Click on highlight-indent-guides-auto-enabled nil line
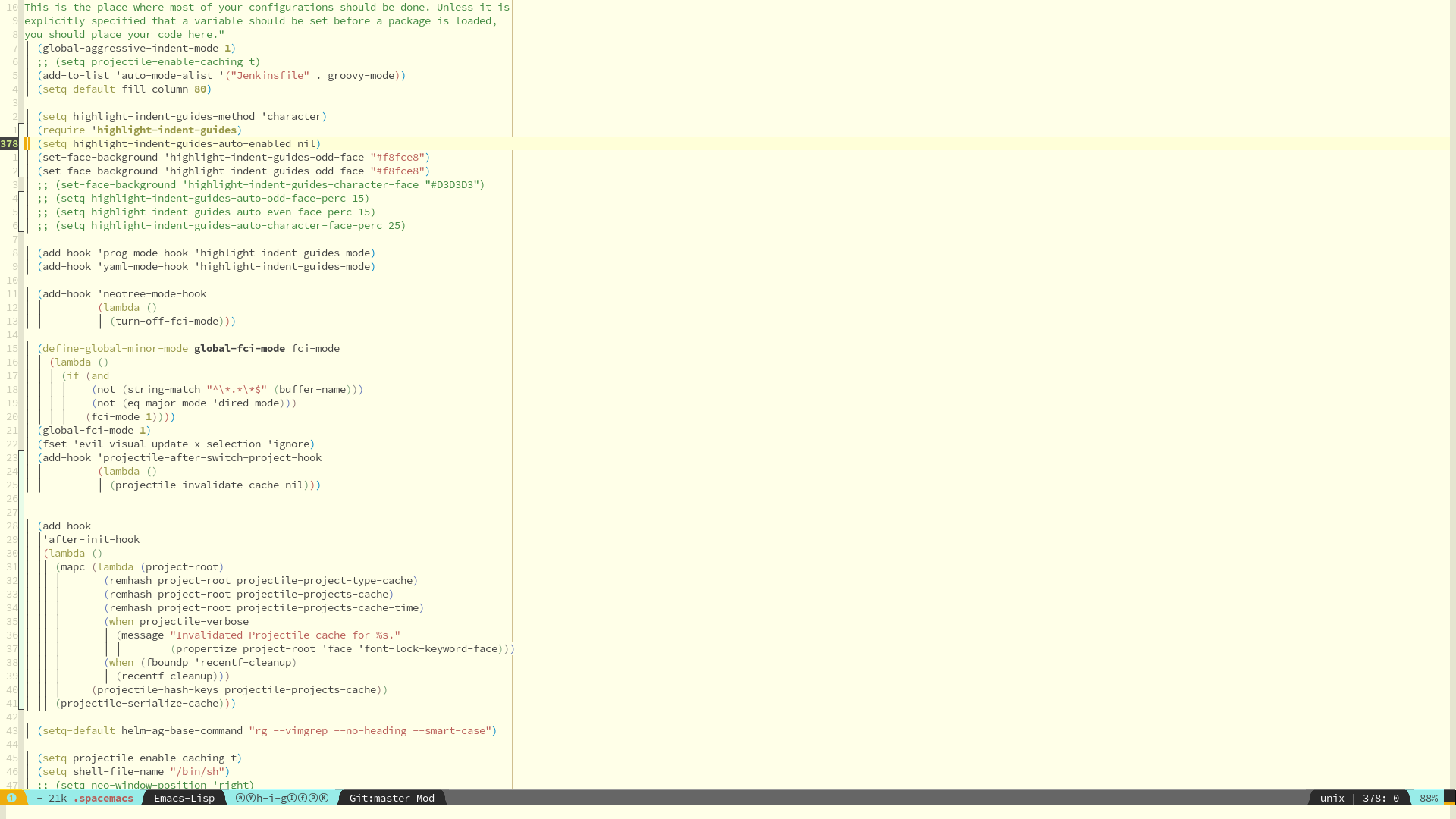The image size is (1456, 819). click(x=179, y=143)
